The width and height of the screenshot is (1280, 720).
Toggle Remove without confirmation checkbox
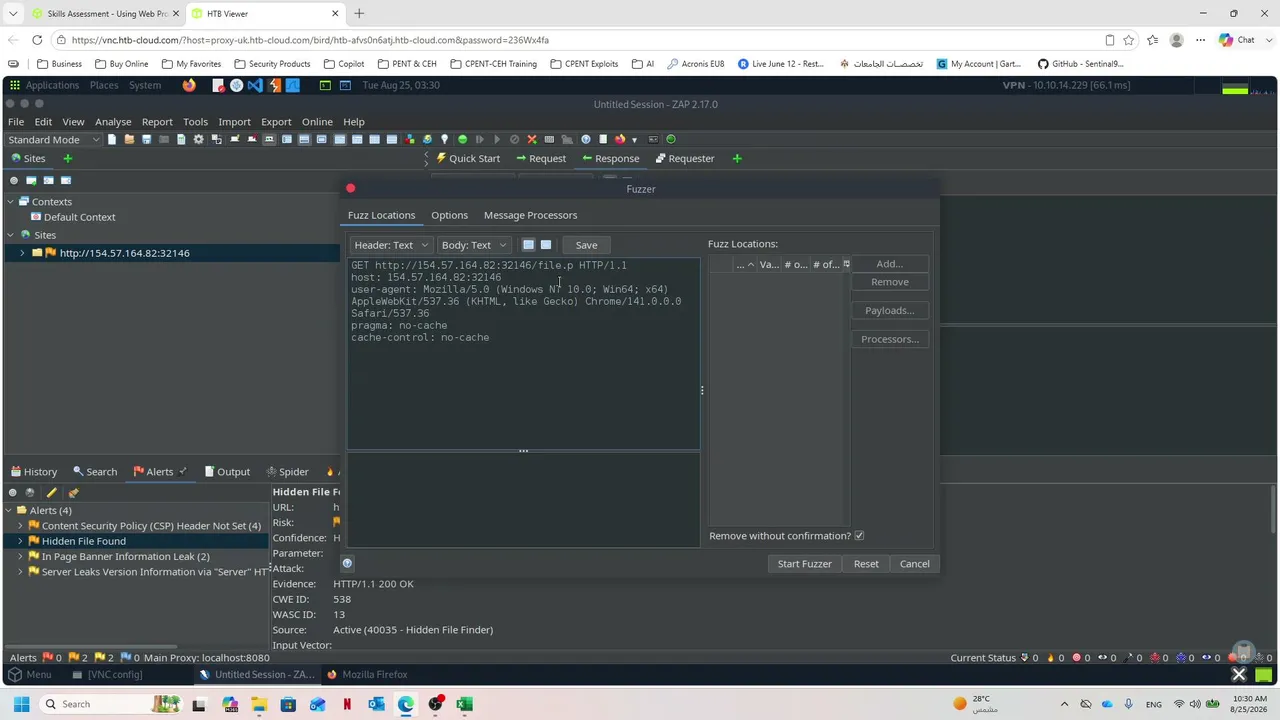coord(859,536)
